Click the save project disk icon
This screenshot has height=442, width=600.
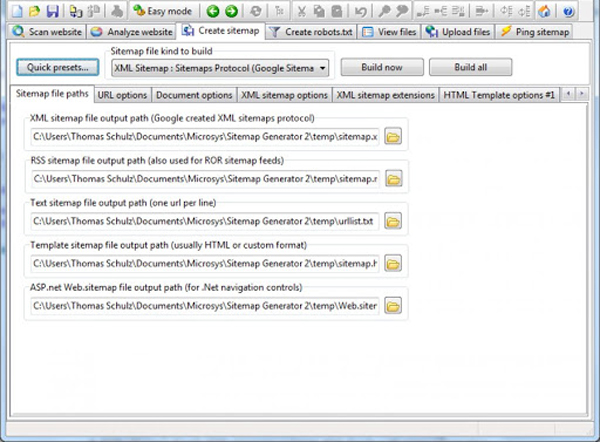[51, 11]
